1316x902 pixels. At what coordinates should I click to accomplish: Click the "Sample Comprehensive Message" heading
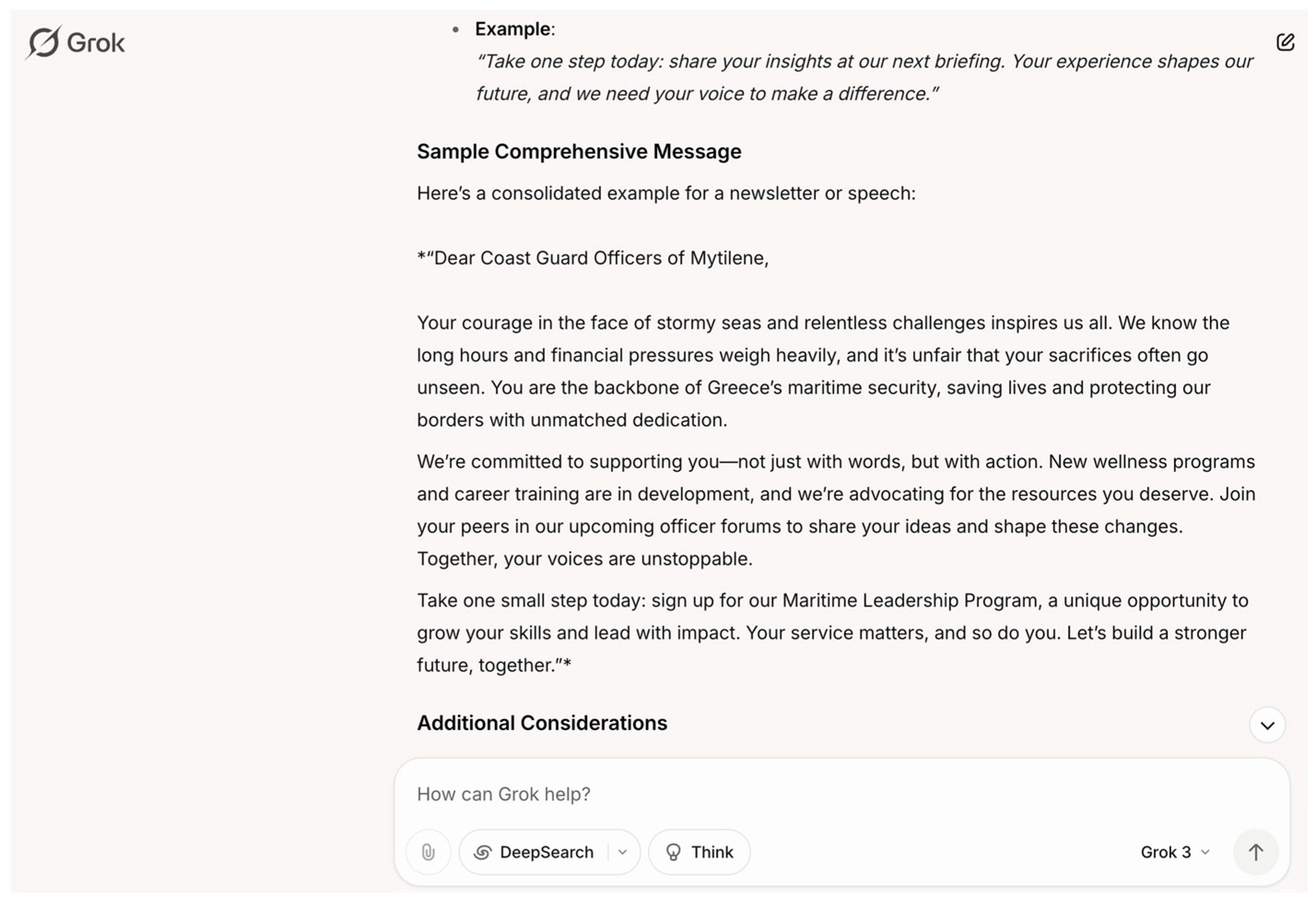click(579, 151)
